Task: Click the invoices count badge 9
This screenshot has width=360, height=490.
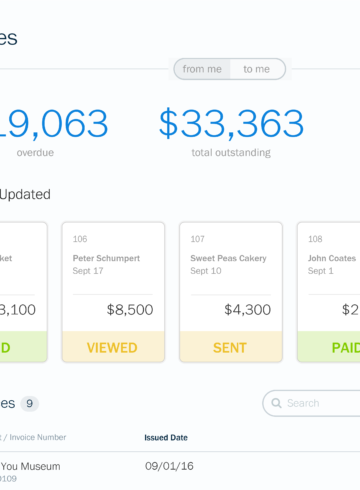Action: (x=30, y=404)
